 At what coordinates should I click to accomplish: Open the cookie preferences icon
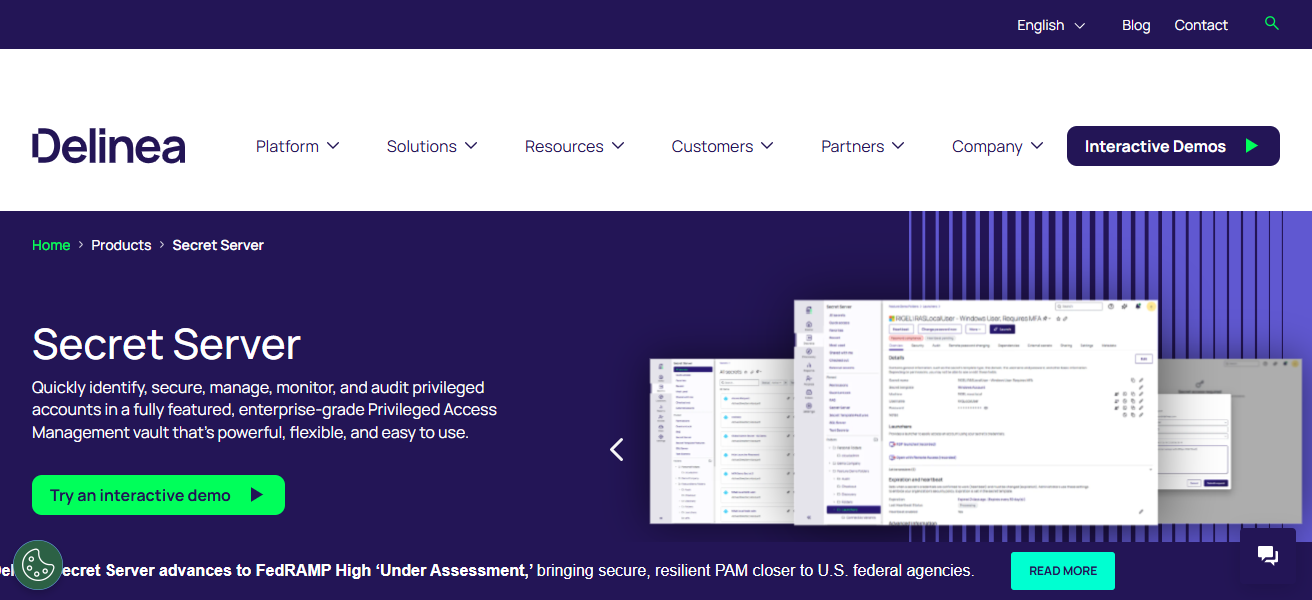pos(38,565)
